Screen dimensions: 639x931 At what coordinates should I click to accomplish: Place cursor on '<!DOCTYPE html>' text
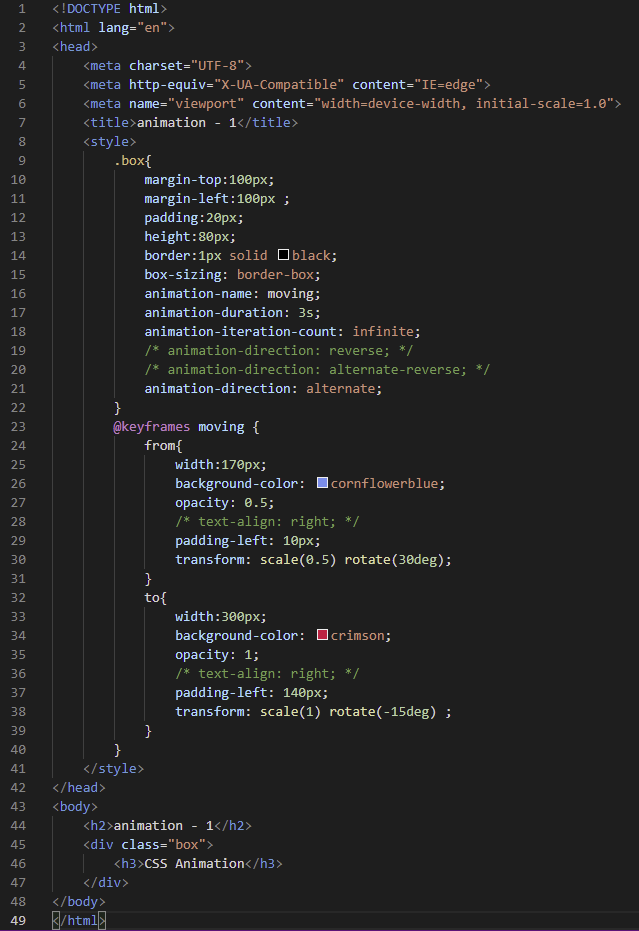click(x=110, y=8)
